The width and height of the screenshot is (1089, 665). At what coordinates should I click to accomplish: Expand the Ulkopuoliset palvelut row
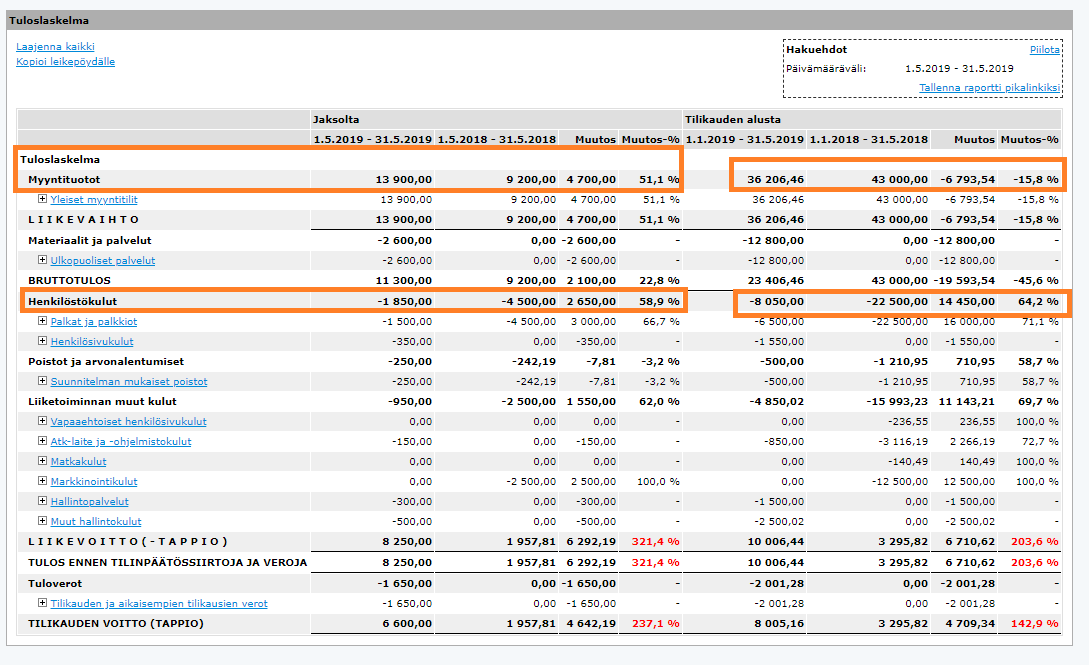[x=42, y=260]
